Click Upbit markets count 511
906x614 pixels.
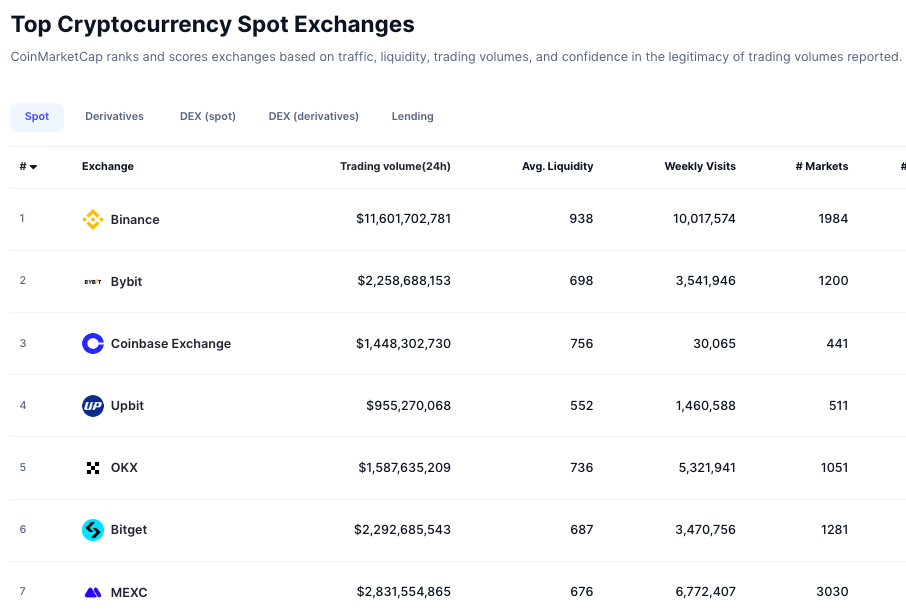pyautogui.click(x=838, y=405)
